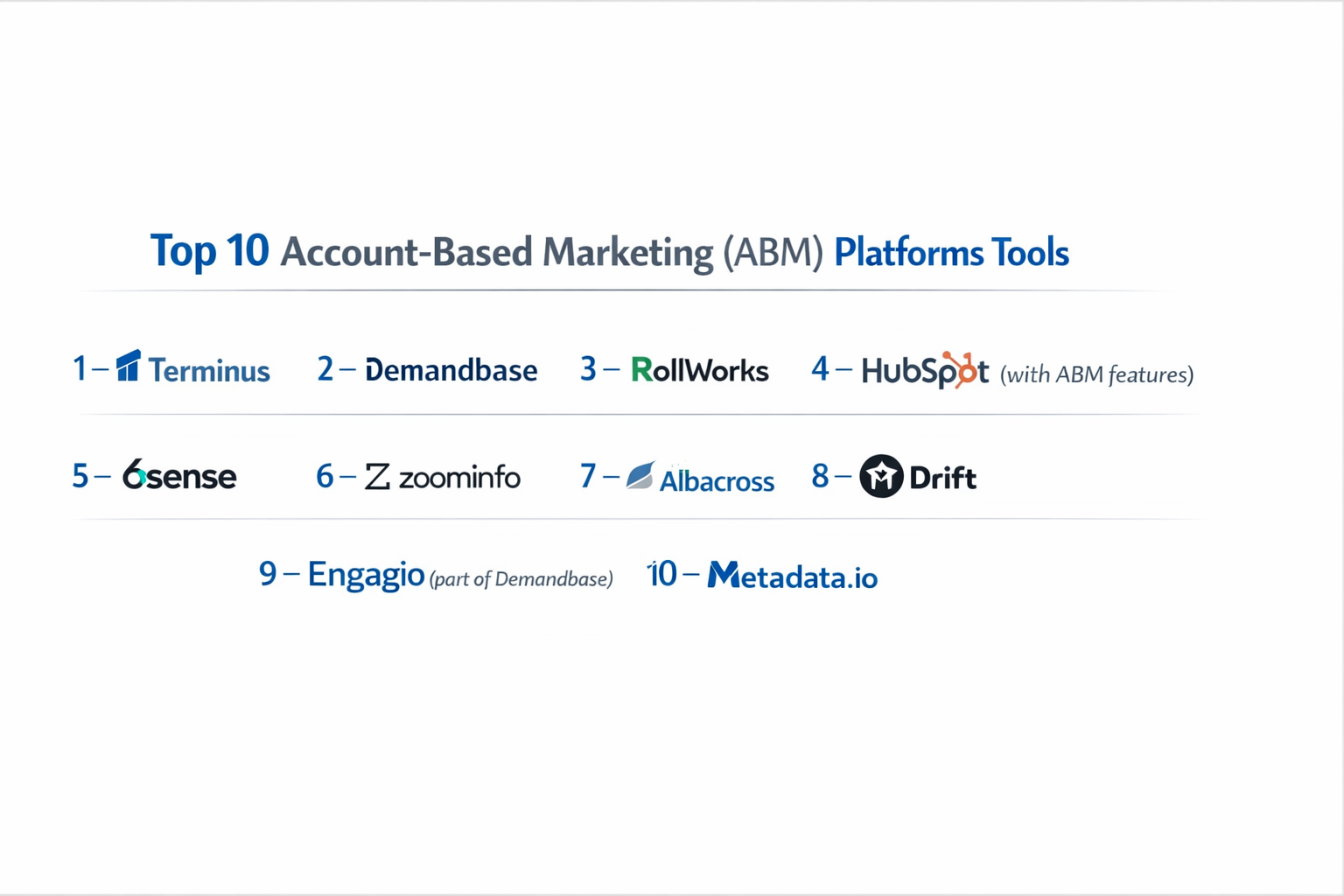
Task: Click the "6sense" wordmark
Action: pos(179,475)
